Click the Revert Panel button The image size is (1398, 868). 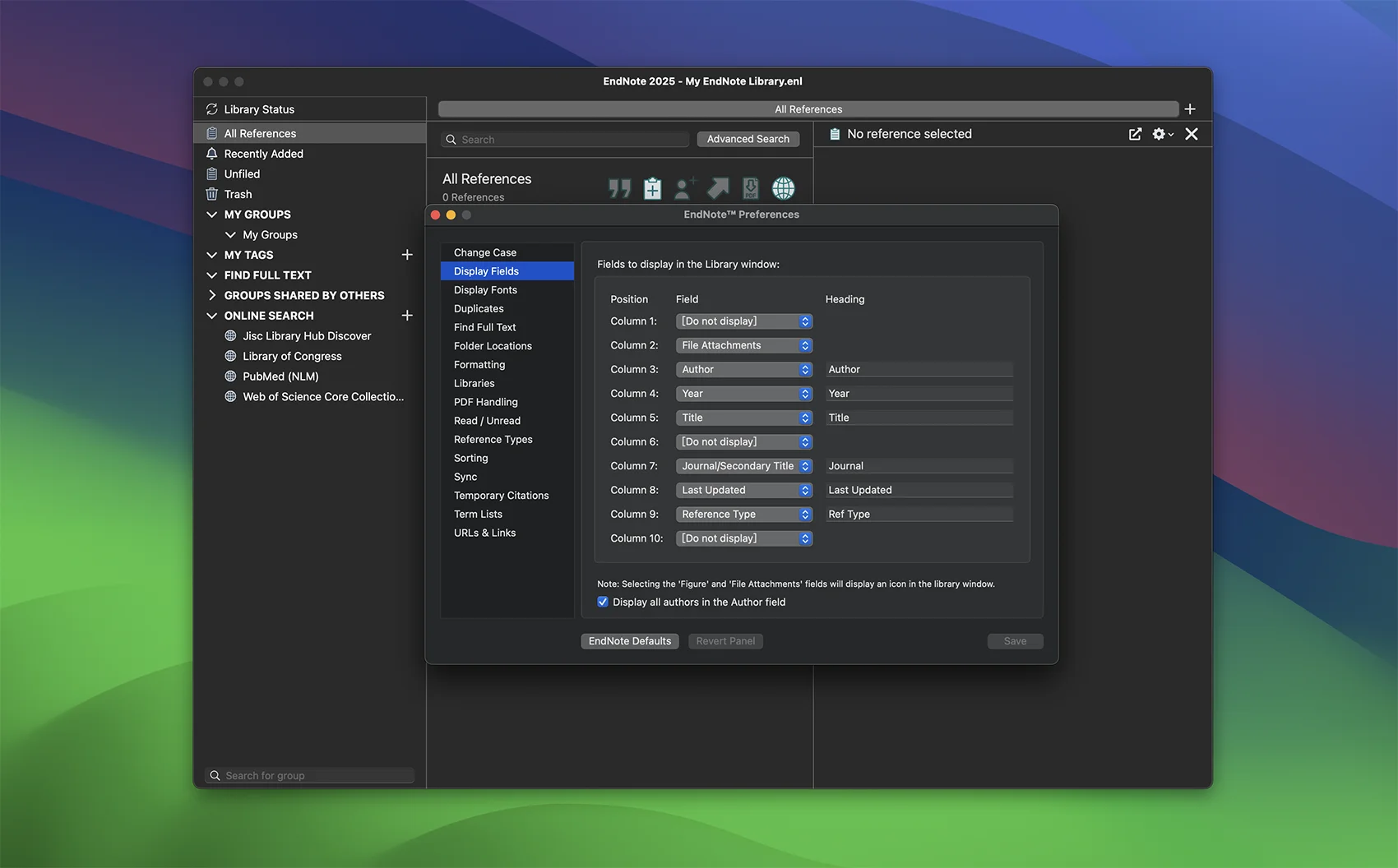[725, 641]
